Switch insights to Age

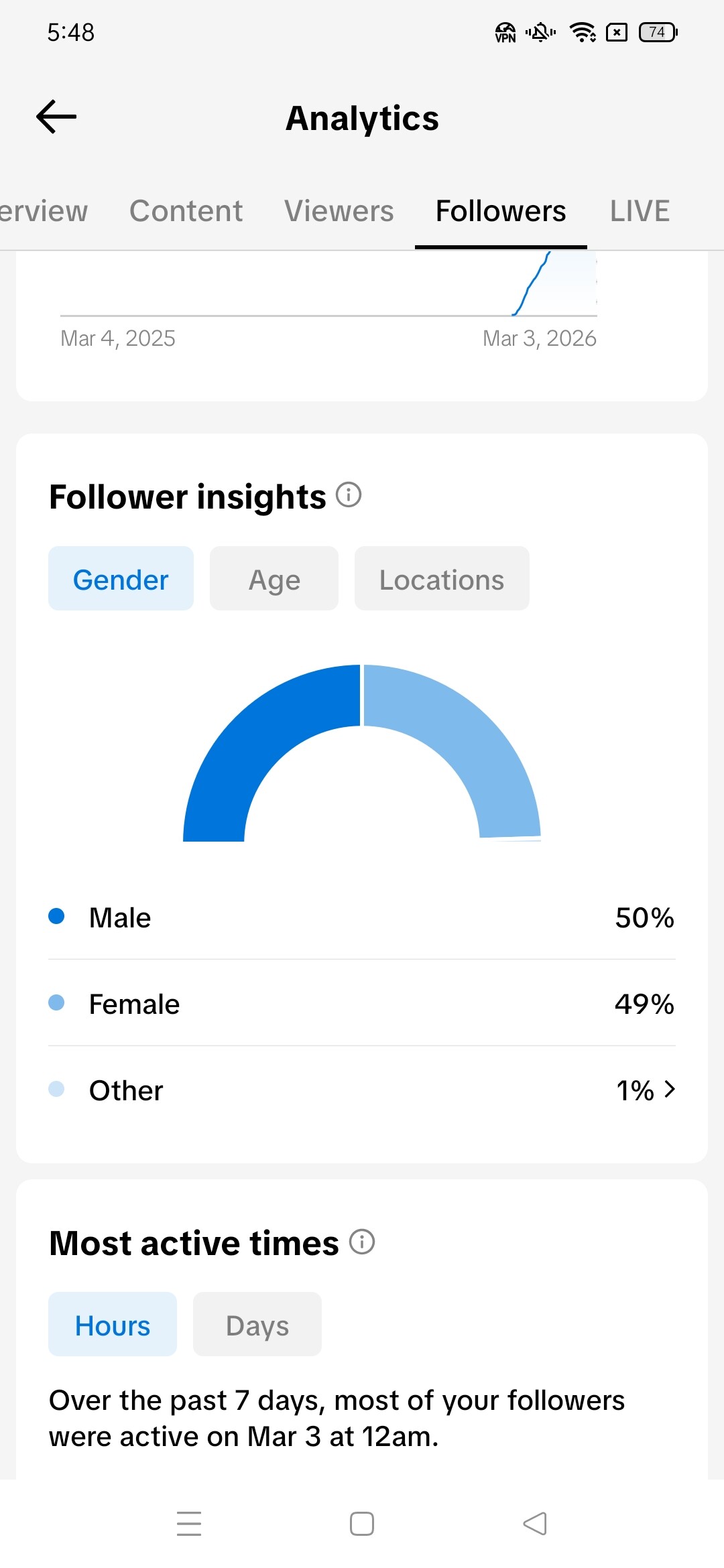(x=274, y=579)
